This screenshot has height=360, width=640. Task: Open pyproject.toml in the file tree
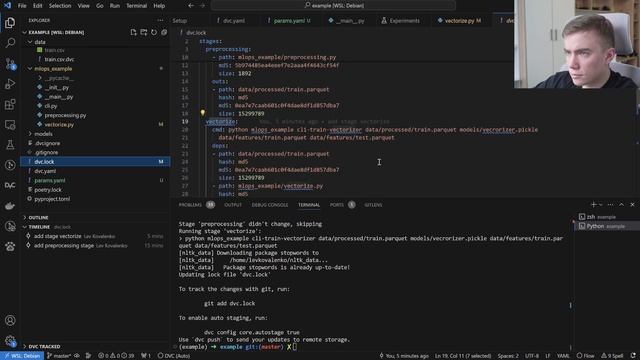(52, 199)
